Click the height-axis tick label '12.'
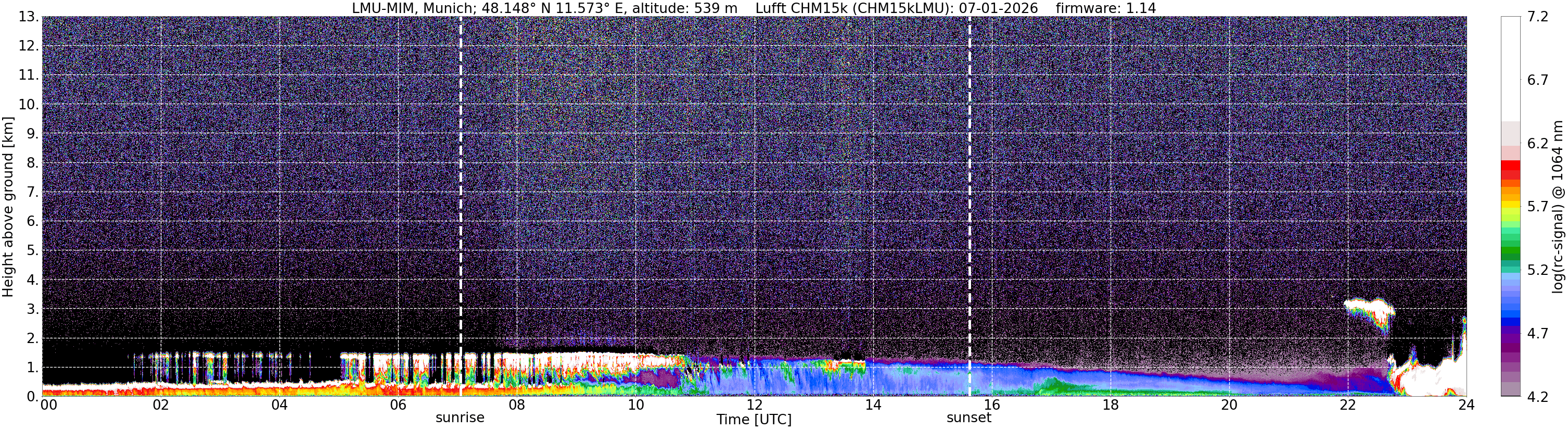This screenshot has width=1568, height=430. (x=29, y=46)
